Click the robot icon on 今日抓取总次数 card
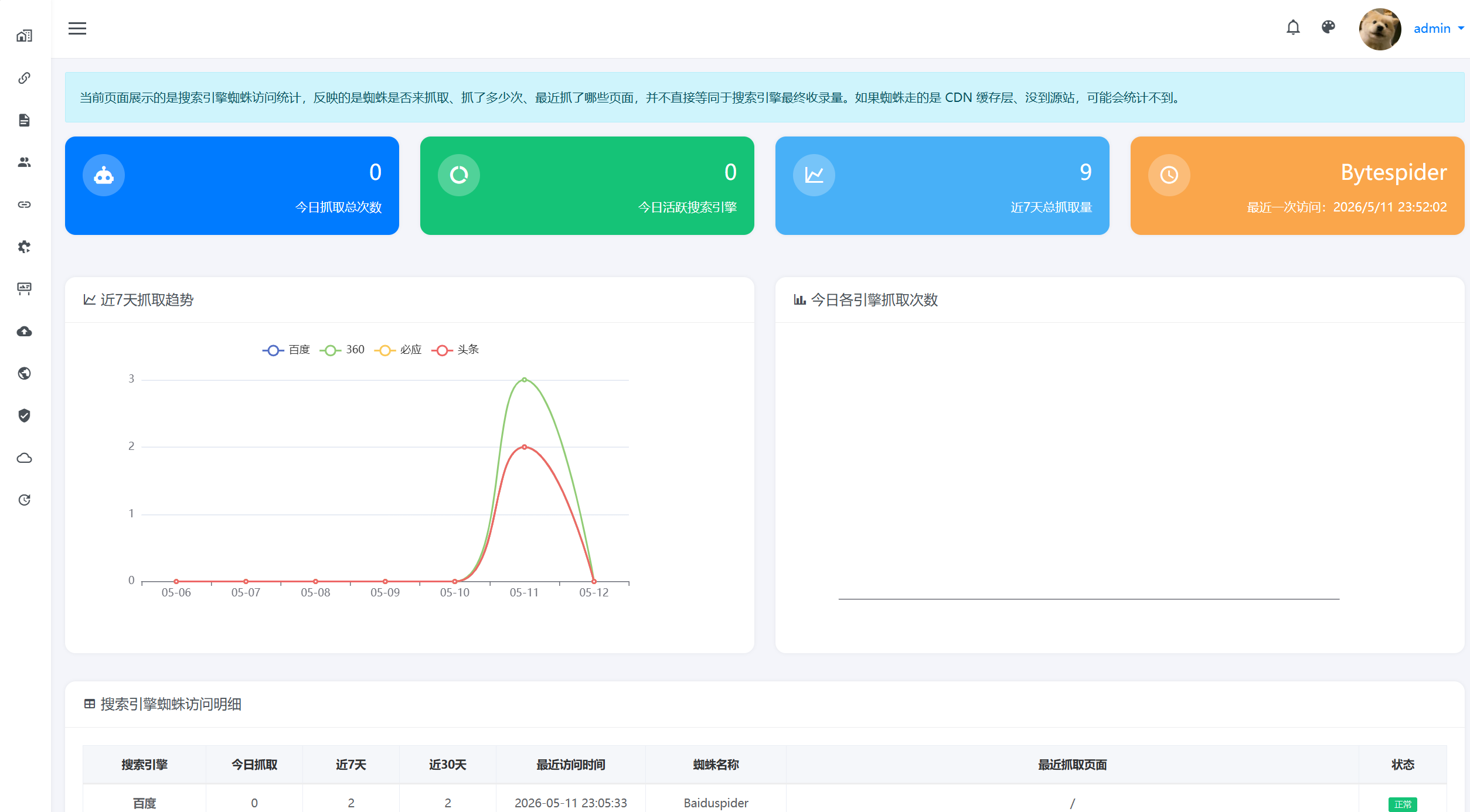The width and height of the screenshot is (1470, 812). point(104,175)
